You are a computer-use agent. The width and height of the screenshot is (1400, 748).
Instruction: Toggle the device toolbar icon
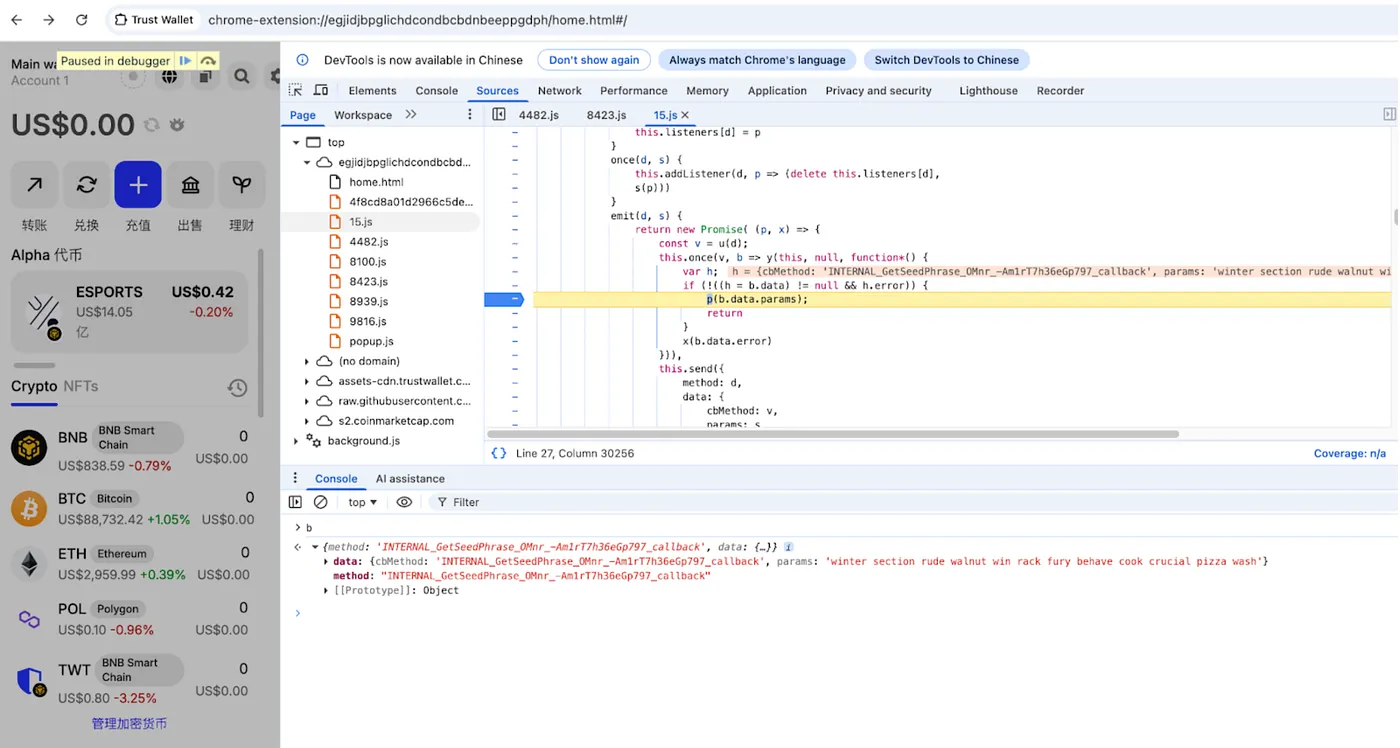coord(321,90)
